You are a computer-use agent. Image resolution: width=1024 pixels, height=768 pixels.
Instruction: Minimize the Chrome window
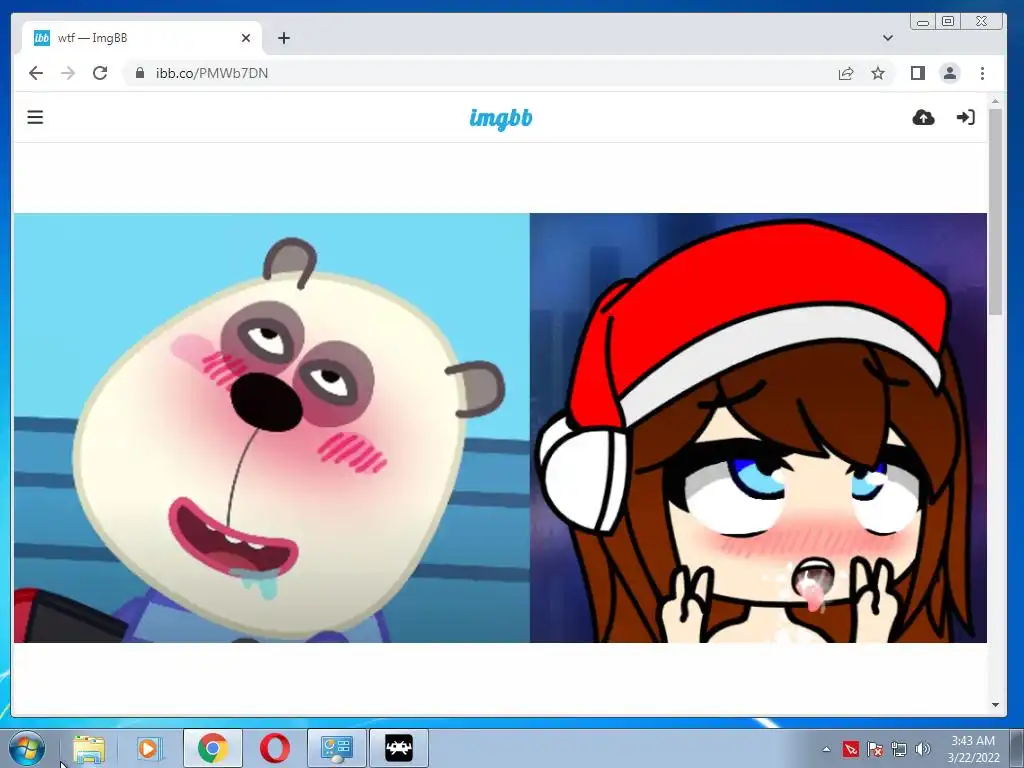coord(923,22)
